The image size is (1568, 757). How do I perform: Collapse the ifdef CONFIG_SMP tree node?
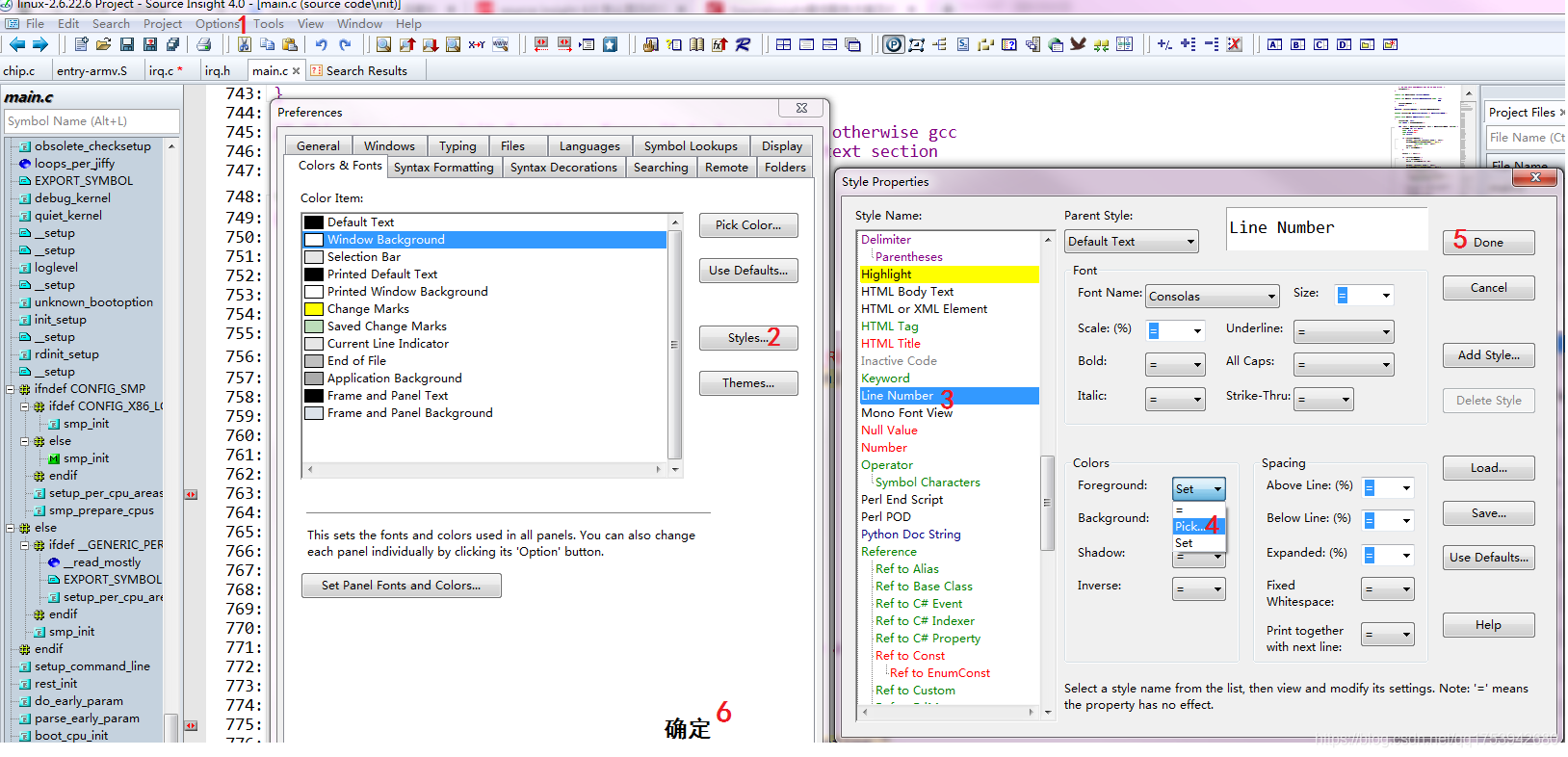point(11,389)
